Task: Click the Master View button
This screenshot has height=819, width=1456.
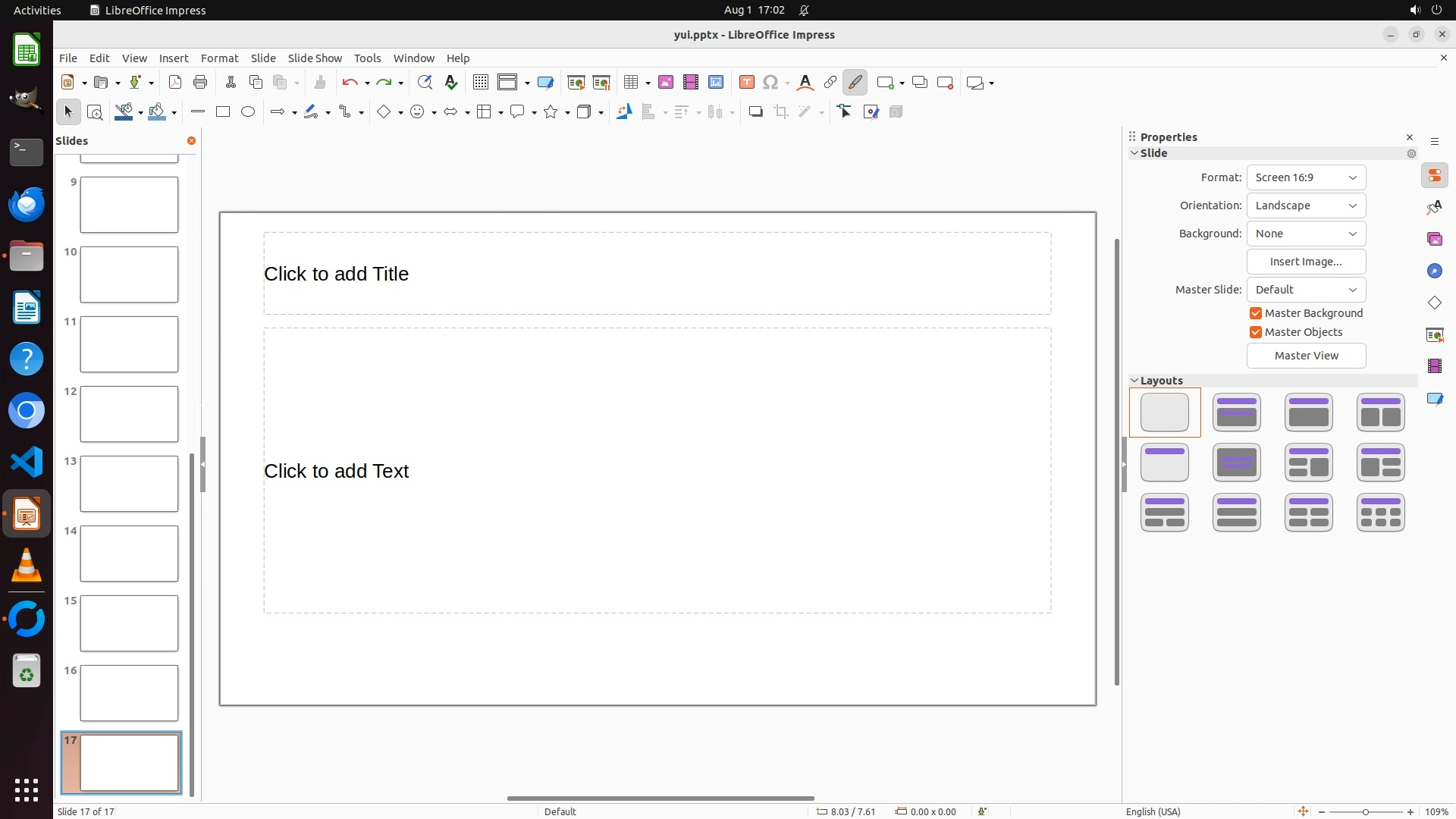Action: point(1306,356)
